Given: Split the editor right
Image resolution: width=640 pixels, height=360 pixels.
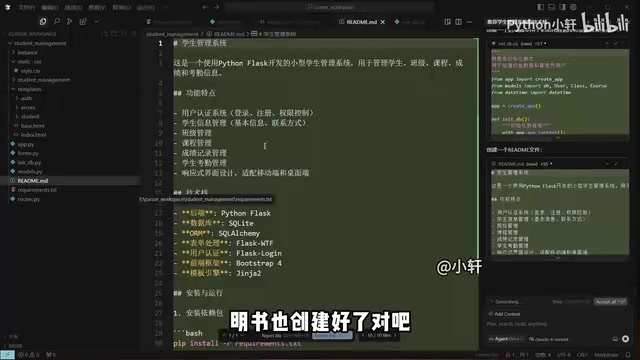Looking at the screenshot, I should (458, 22).
